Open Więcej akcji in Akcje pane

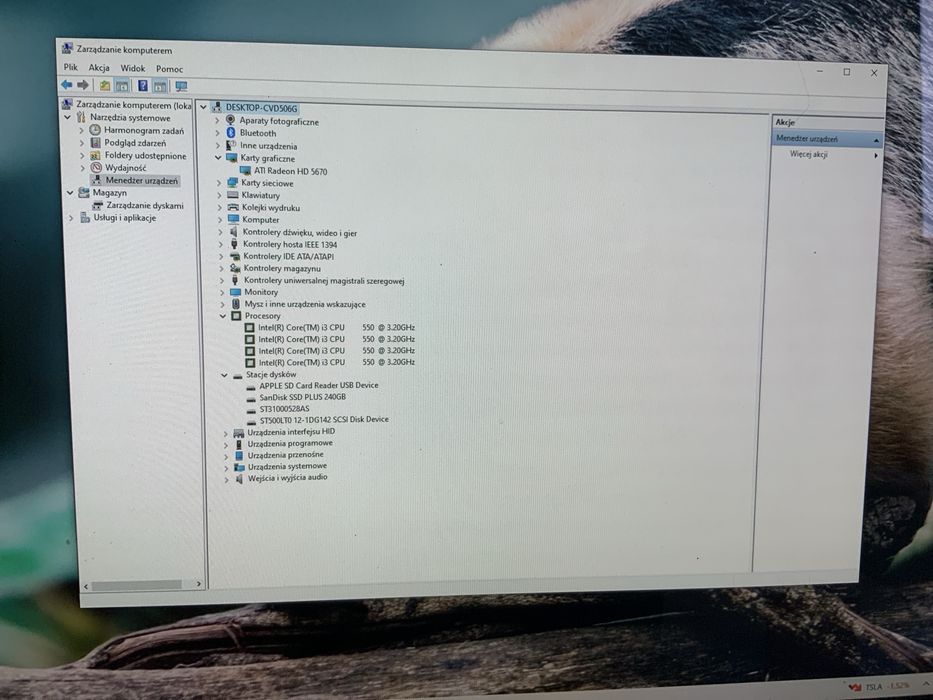[809, 154]
